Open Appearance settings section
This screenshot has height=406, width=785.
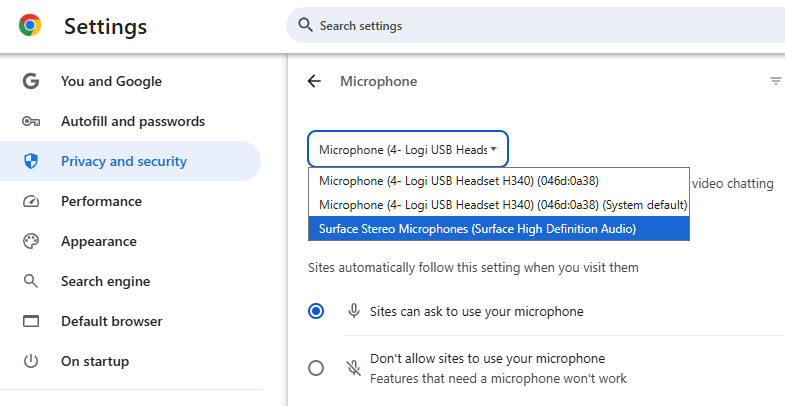[x=99, y=241]
